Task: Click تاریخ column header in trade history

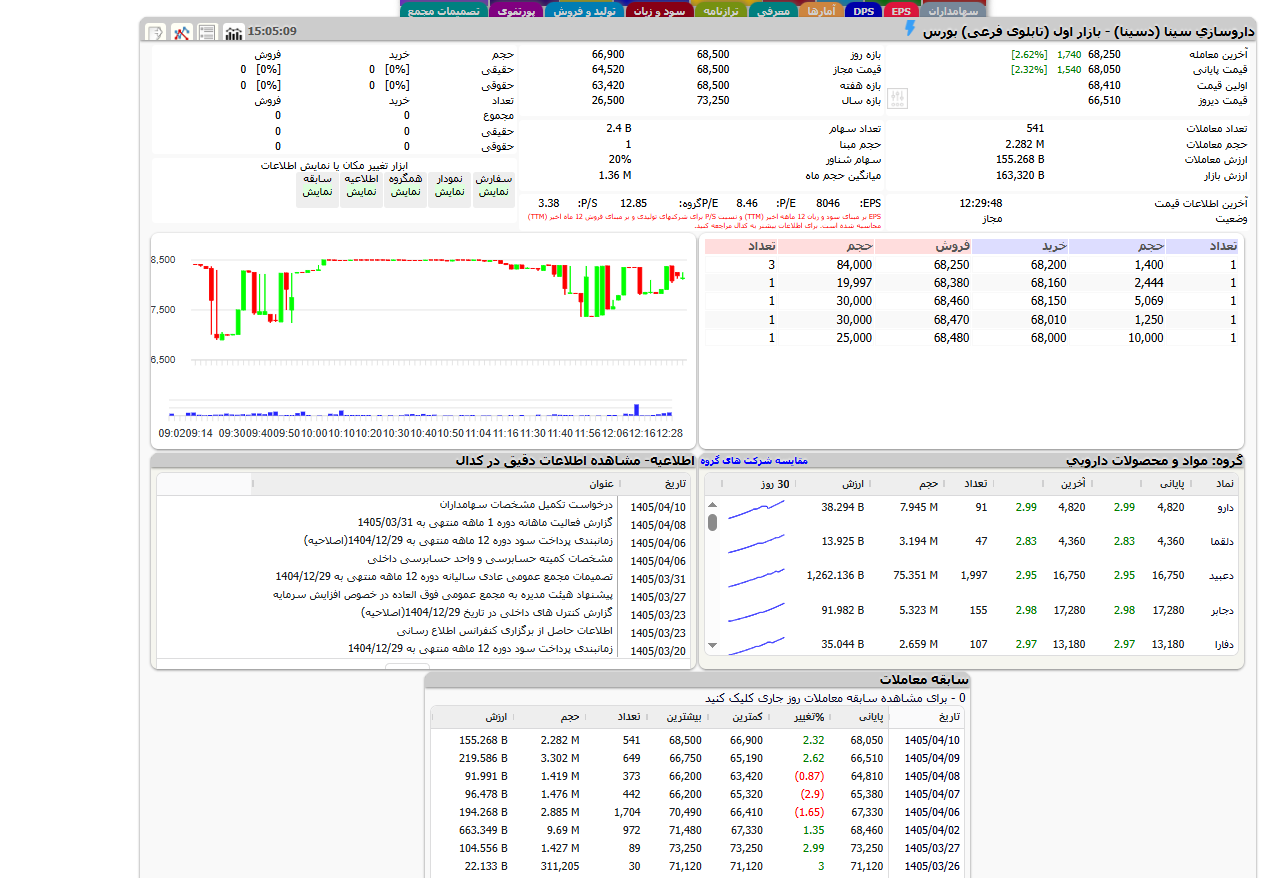Action: [949, 716]
